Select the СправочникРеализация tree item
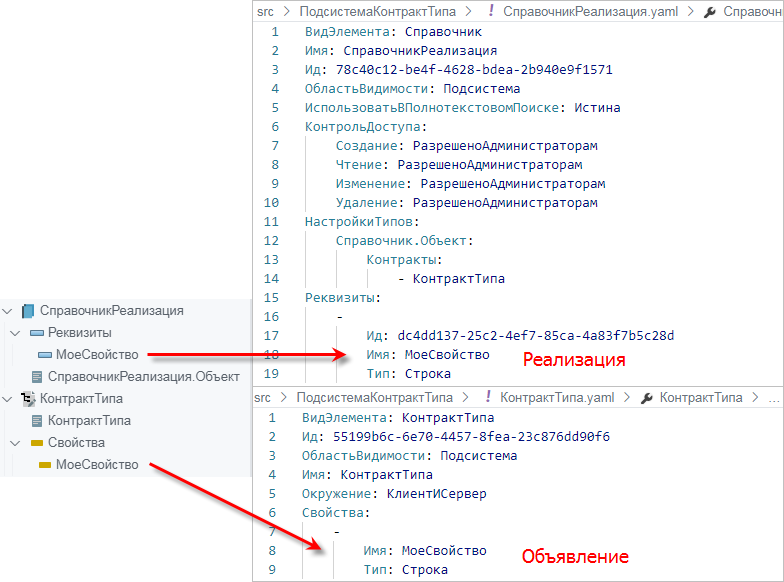Image resolution: width=784 pixels, height=582 pixels. point(112,310)
